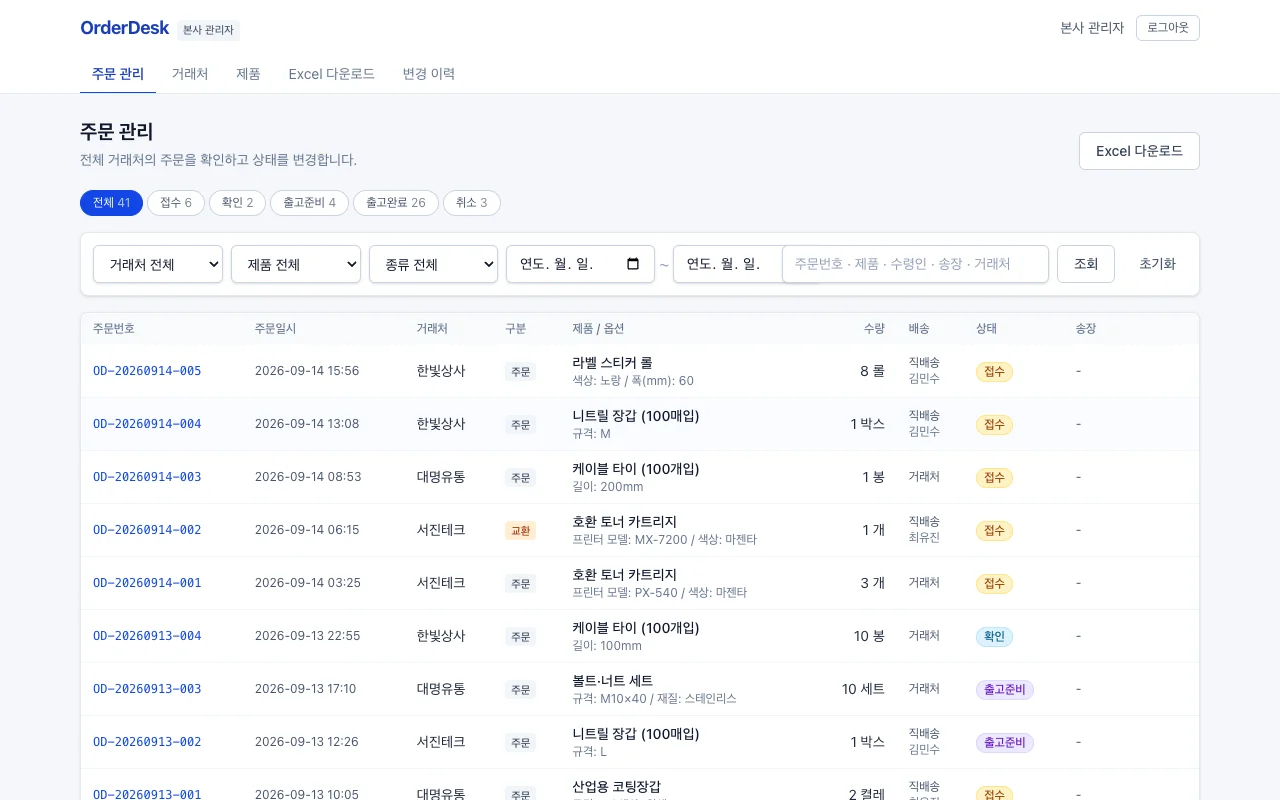The width and height of the screenshot is (1280, 800).
Task: Click timestamp 2026-09-14 15:56
Action: coord(306,371)
